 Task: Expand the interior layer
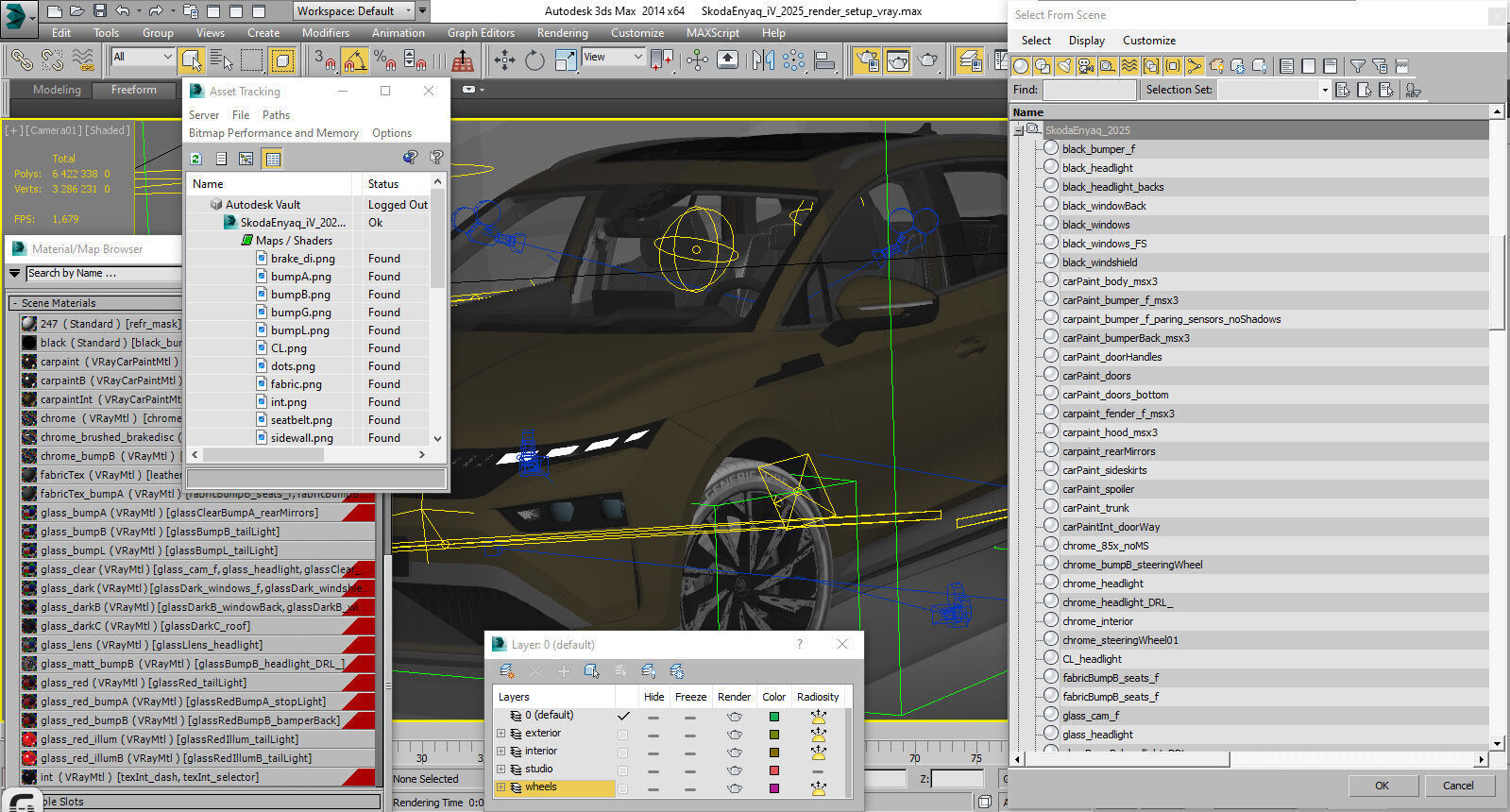[x=501, y=752]
